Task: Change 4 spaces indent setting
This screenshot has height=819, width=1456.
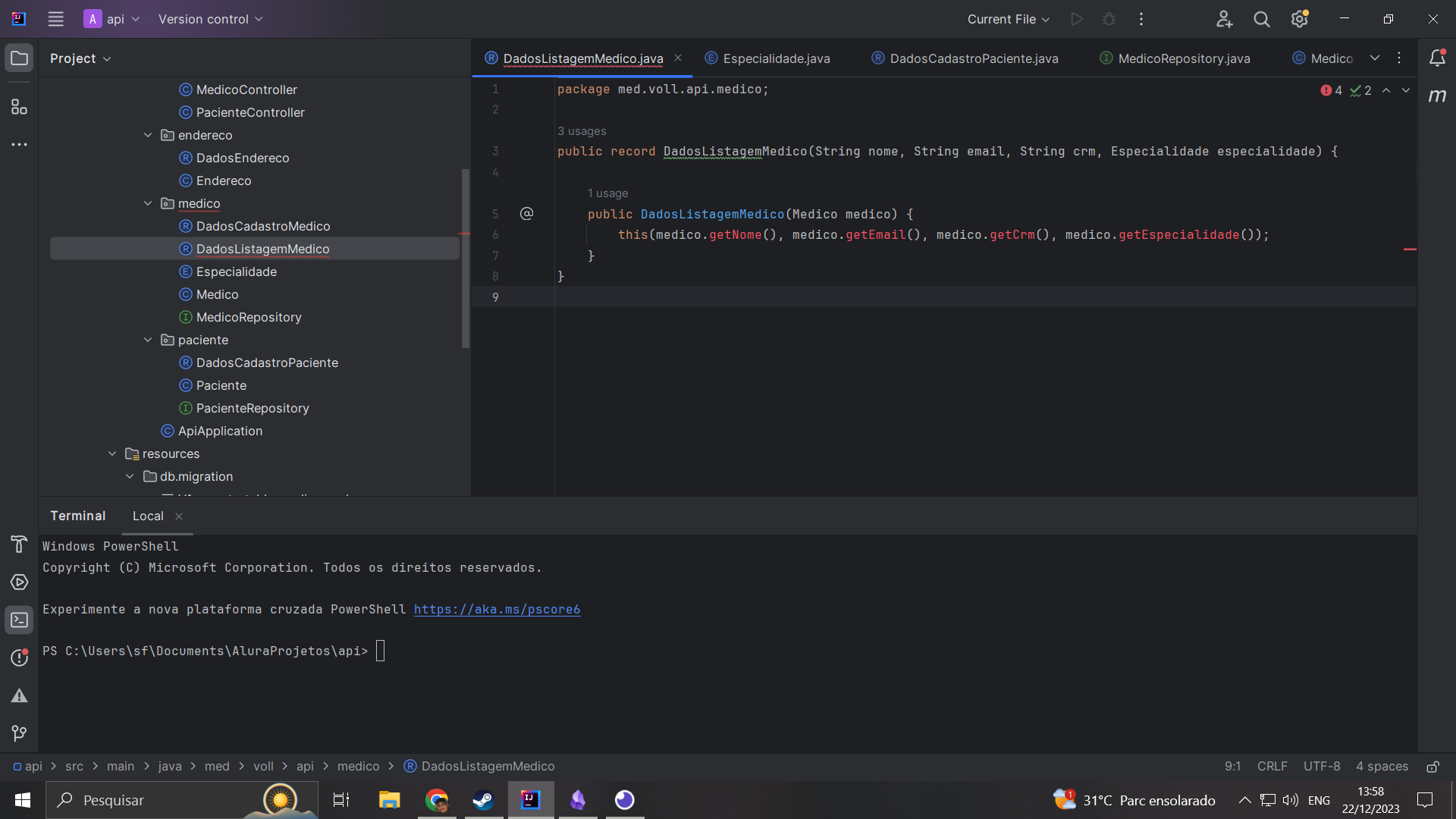Action: pyautogui.click(x=1382, y=767)
